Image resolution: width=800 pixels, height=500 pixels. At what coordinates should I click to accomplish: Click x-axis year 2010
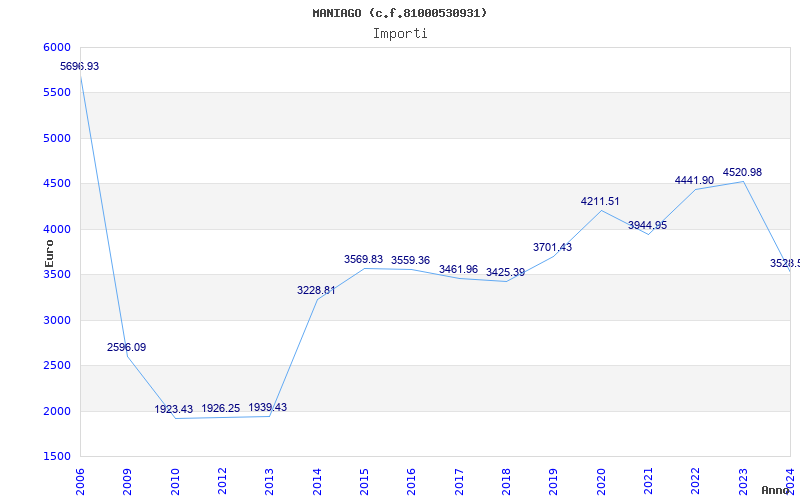[174, 482]
